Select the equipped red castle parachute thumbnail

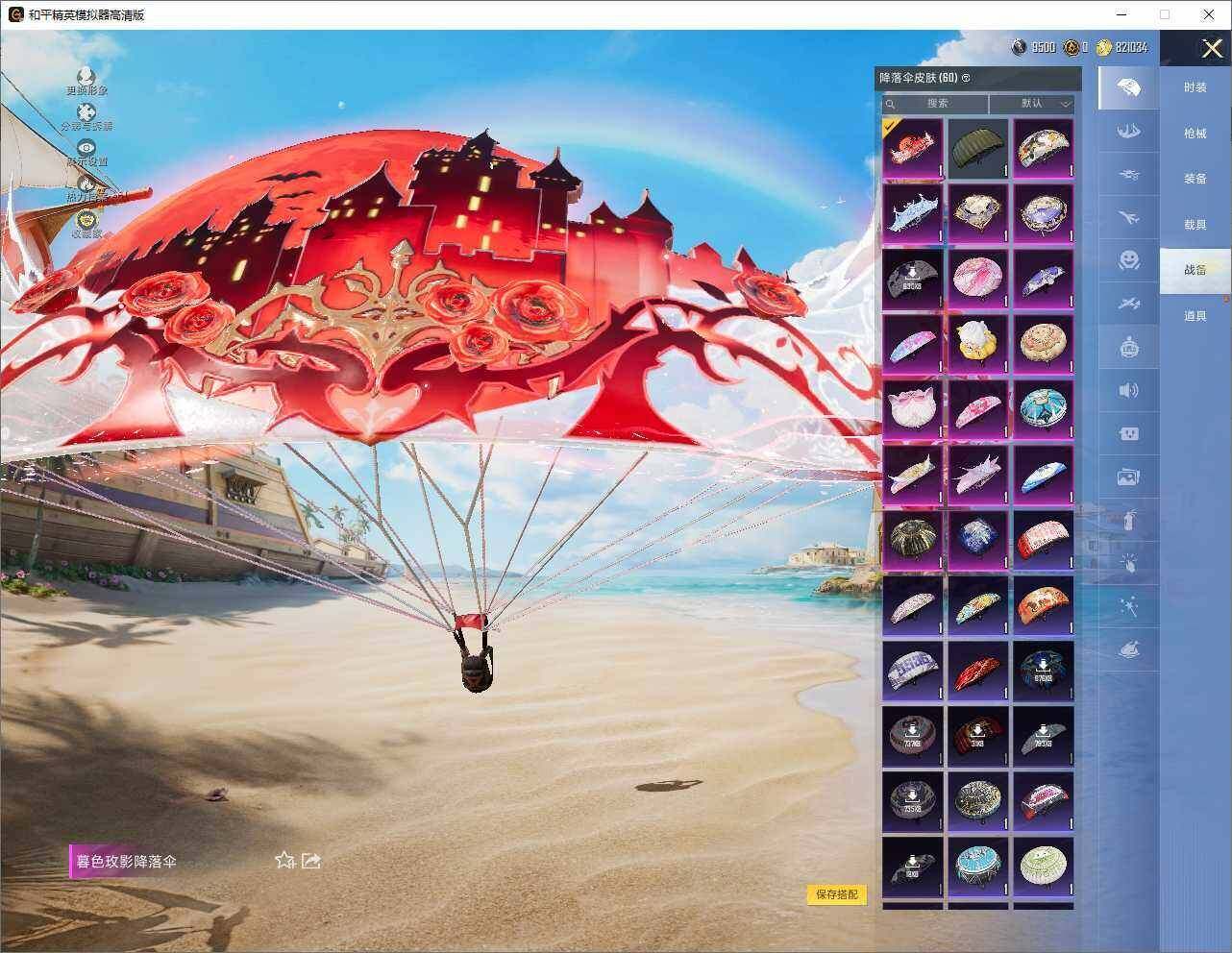click(x=912, y=148)
